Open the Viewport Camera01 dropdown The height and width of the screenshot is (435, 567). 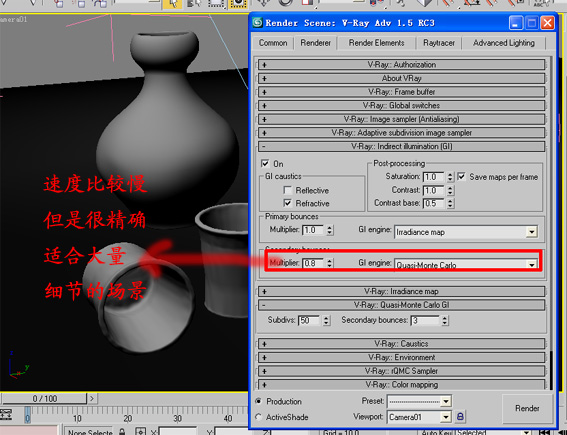click(446, 417)
